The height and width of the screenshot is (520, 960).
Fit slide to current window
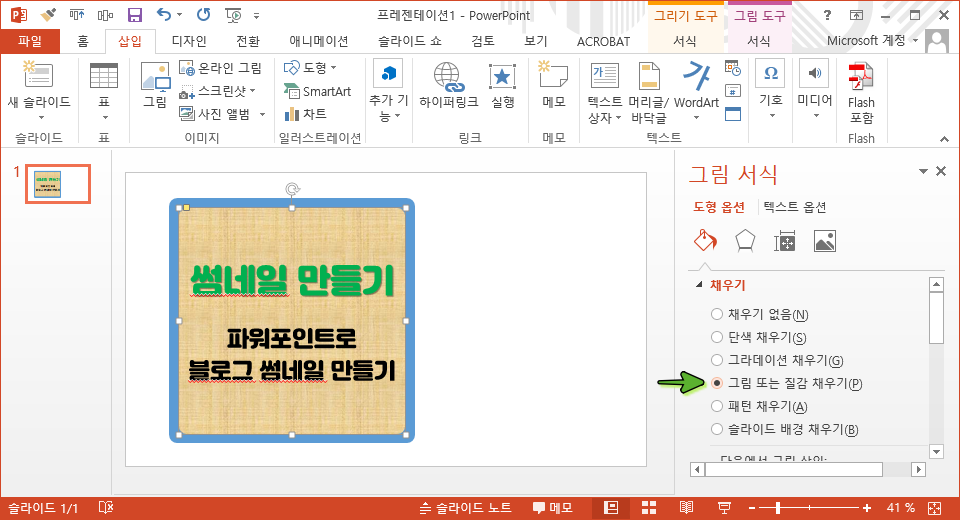934,508
